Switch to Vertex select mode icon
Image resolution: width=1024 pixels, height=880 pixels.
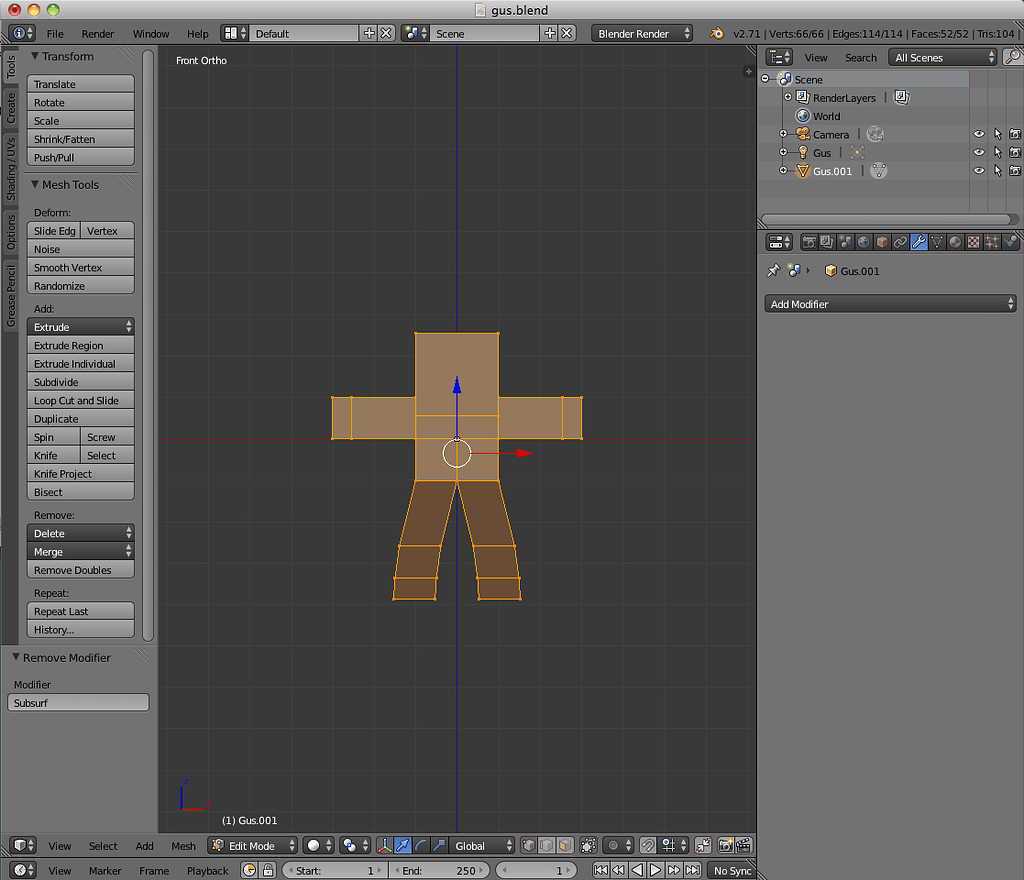528,845
